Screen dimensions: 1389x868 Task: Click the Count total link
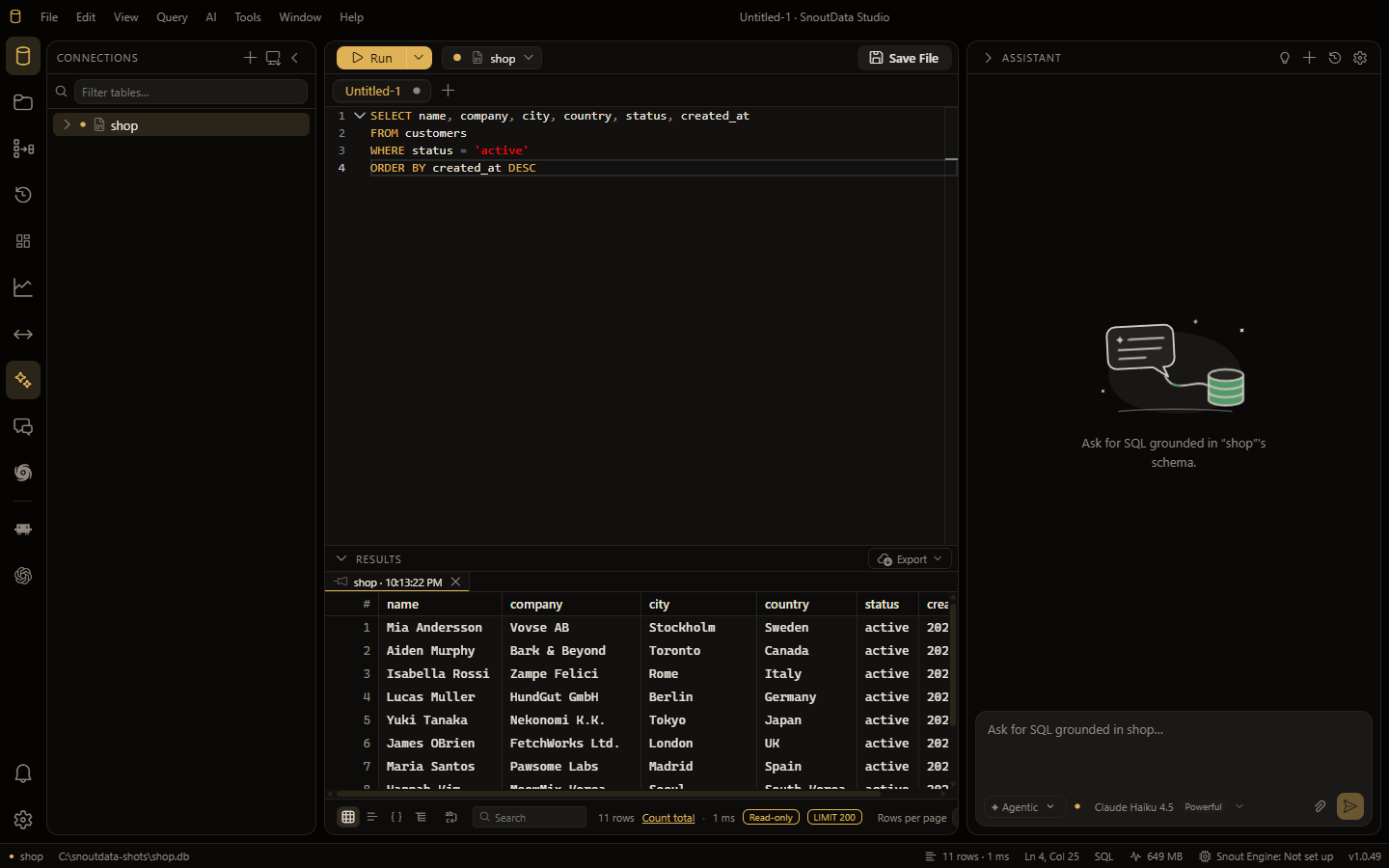[x=668, y=818]
